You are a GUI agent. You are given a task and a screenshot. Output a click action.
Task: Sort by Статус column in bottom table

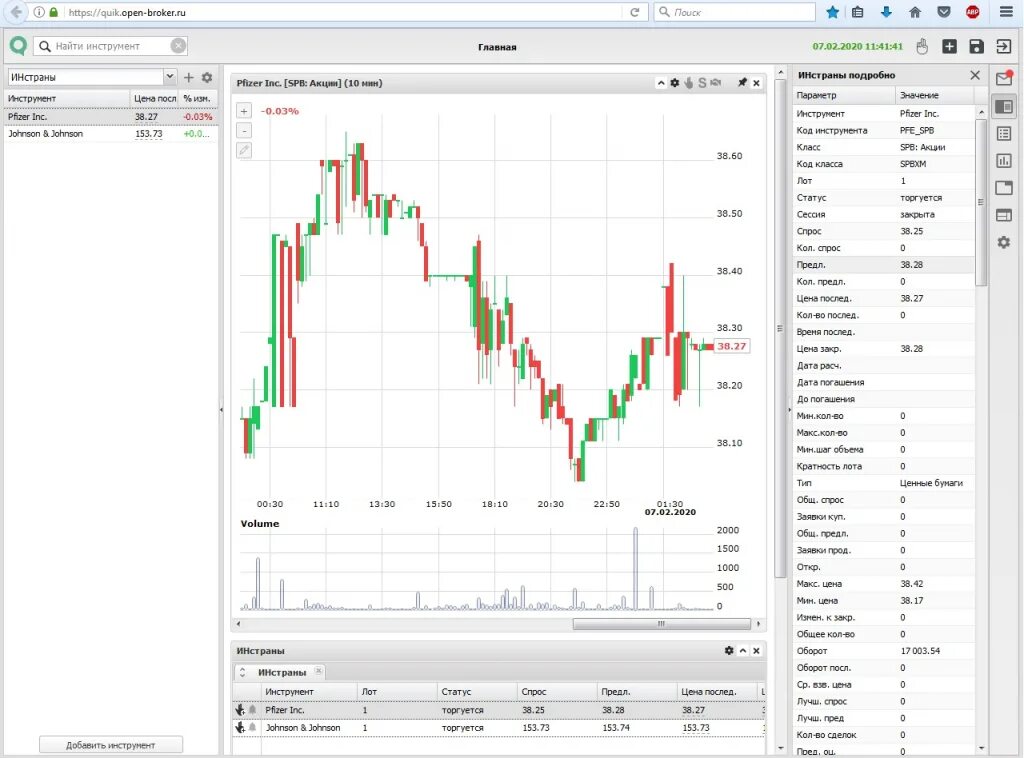[x=477, y=691]
